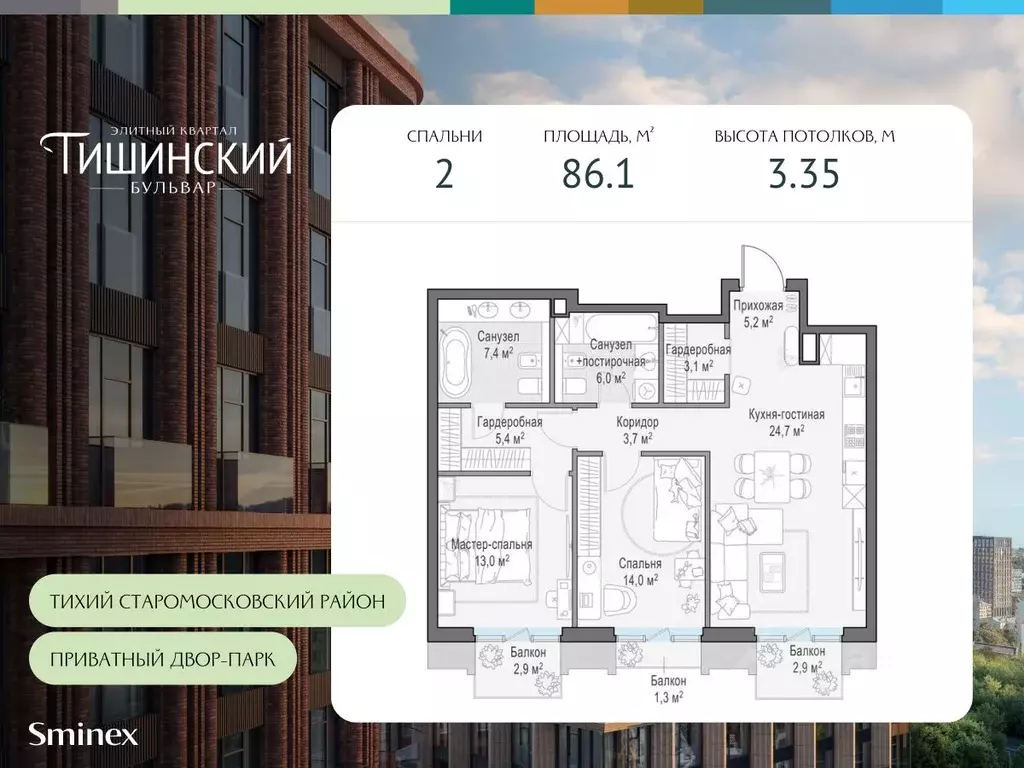This screenshot has width=1024, height=768.
Task: Click the 'Тихий старомосковский район' badge
Action: [217, 601]
